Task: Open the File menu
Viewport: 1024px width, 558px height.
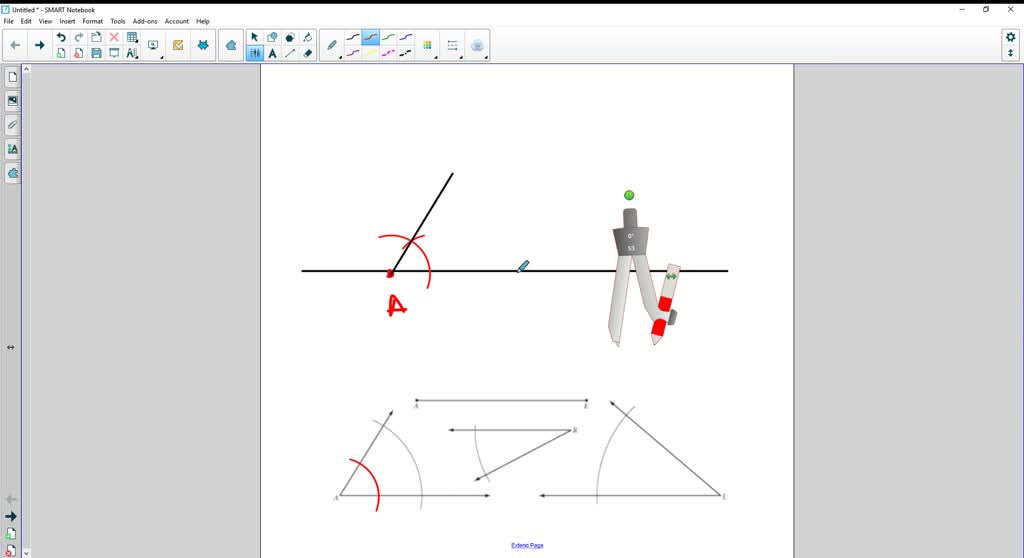Action: click(8, 21)
